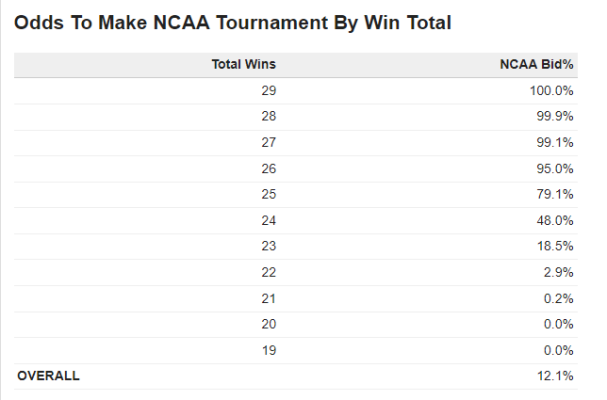Click the 99.9% bid percentage

(x=555, y=116)
